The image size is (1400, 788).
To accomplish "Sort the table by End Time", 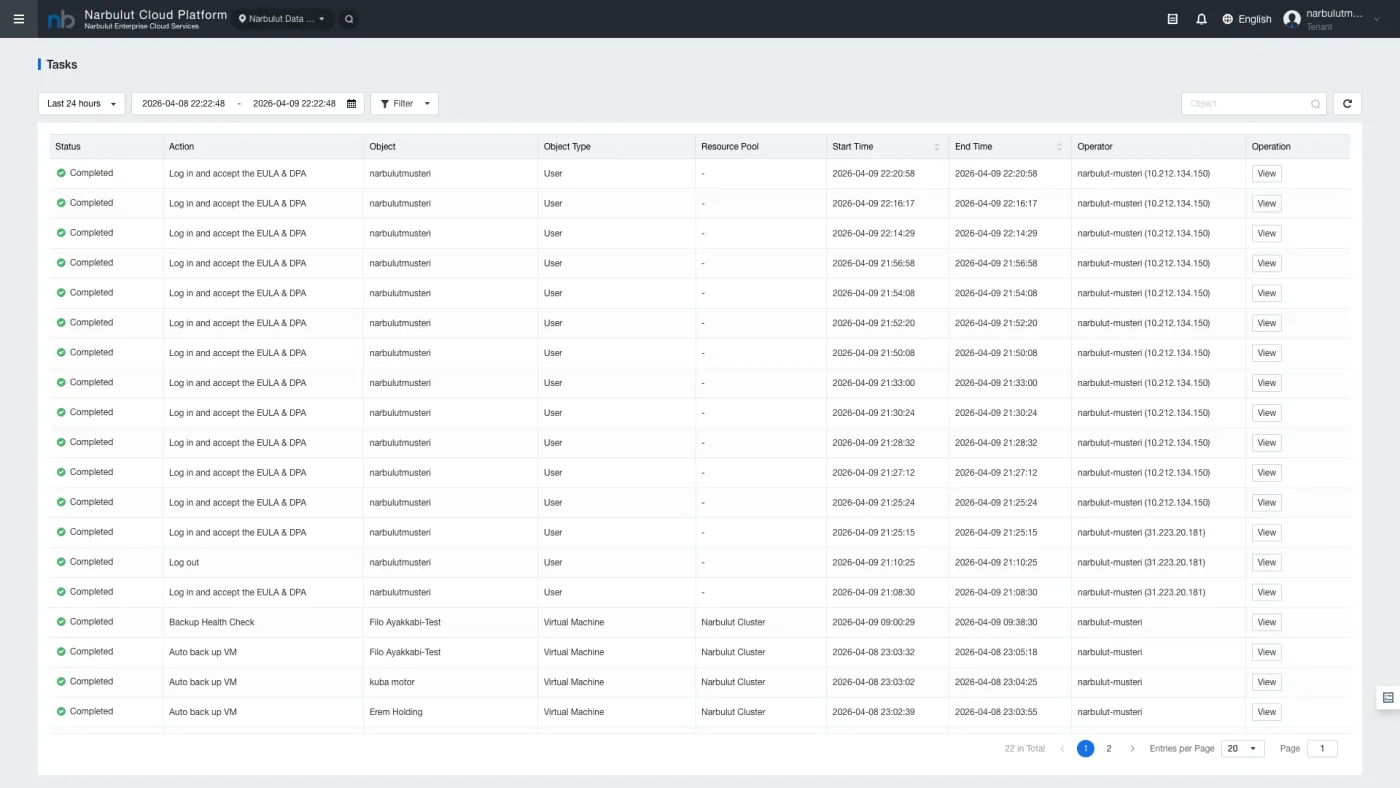I will click(x=1059, y=147).
